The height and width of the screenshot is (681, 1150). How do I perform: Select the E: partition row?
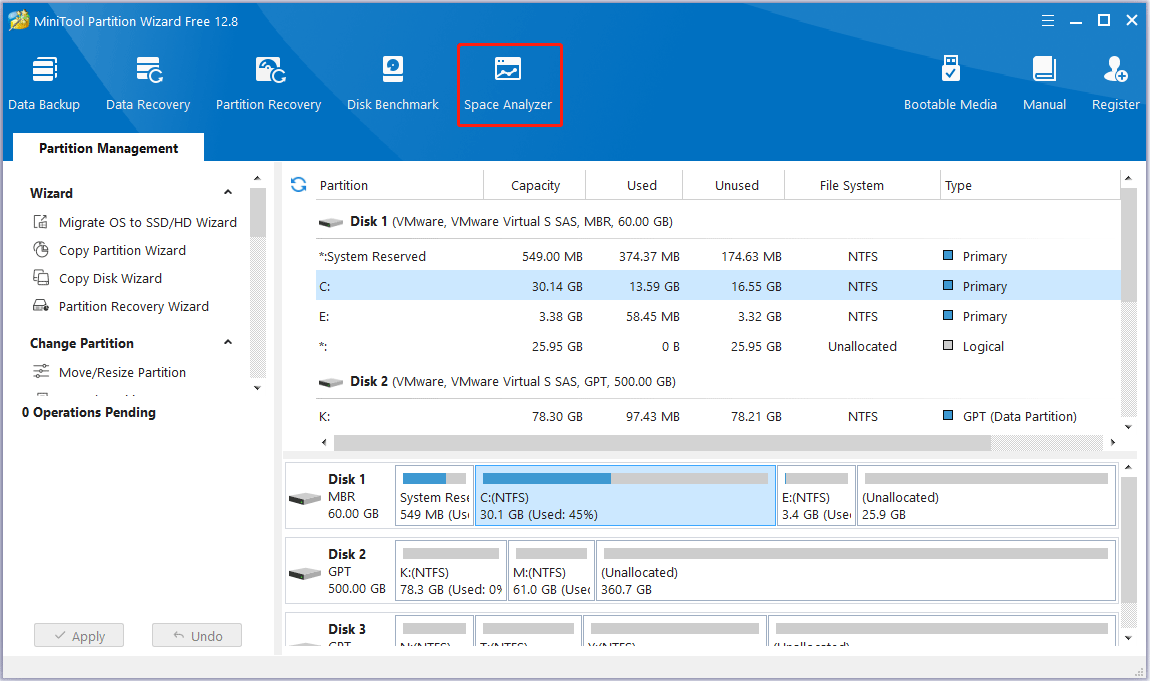coord(718,316)
